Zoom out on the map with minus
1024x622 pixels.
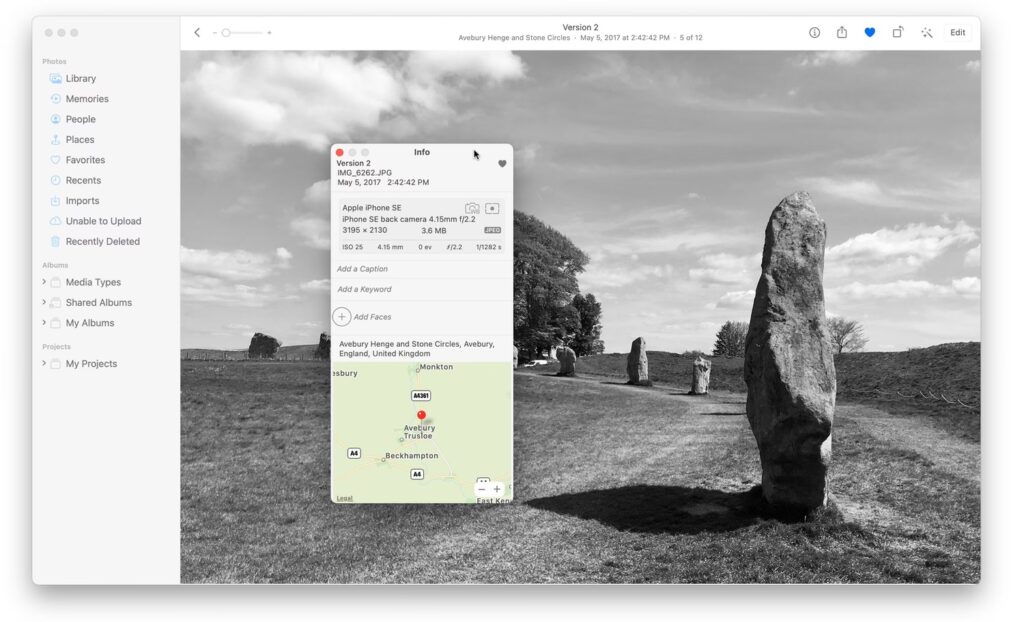pyautogui.click(x=482, y=489)
